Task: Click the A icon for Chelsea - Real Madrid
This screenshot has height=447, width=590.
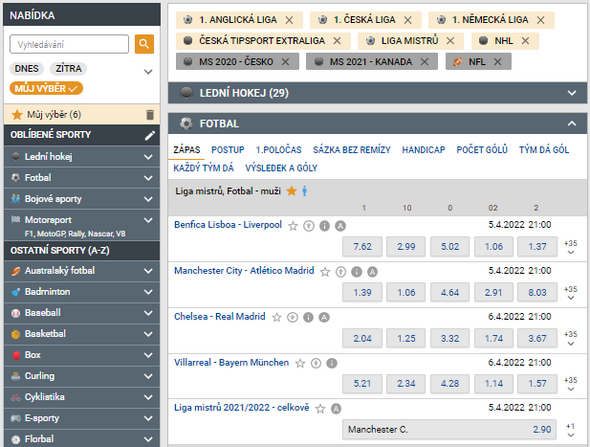Action: pyautogui.click(x=324, y=318)
